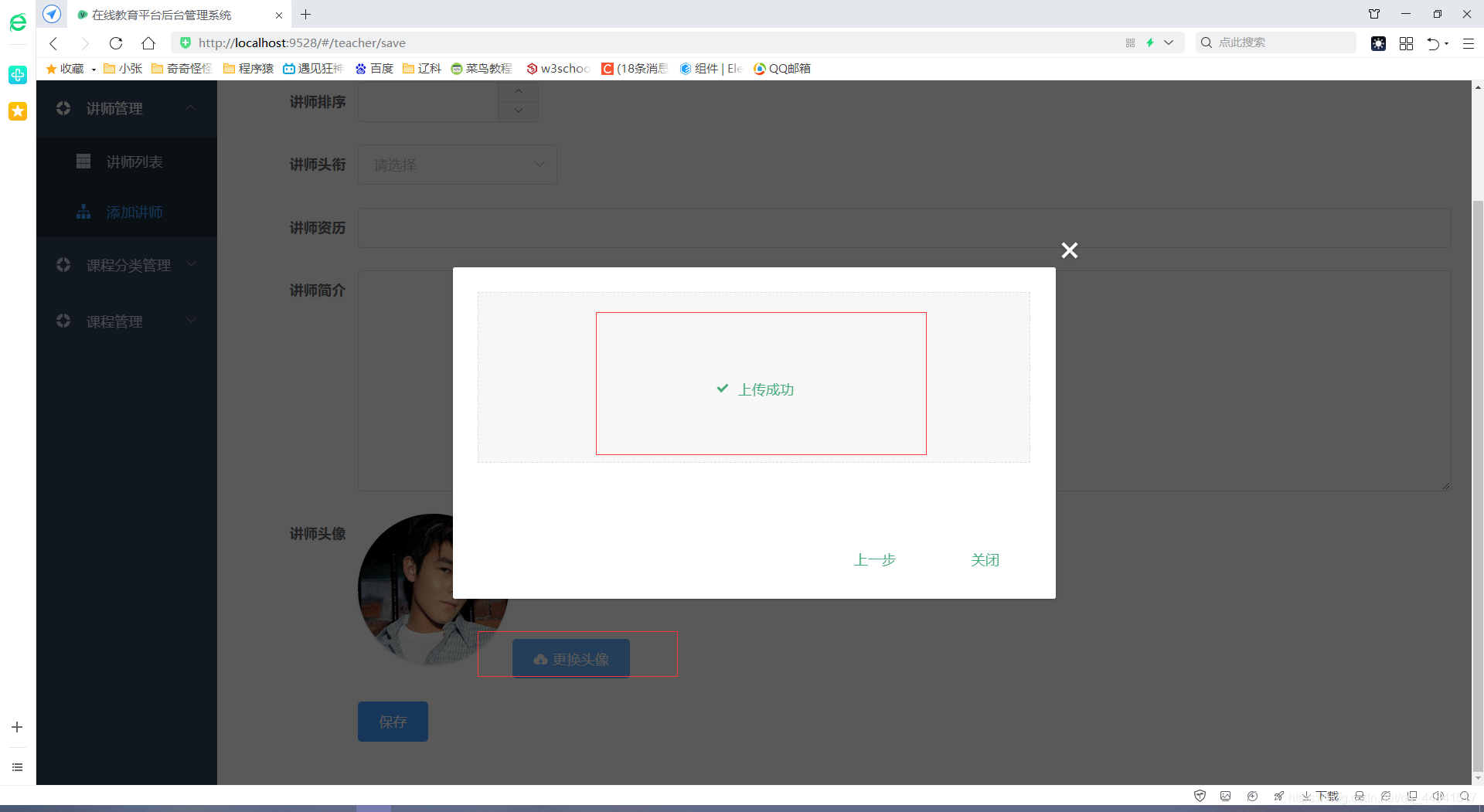The image size is (1484, 812).
Task: Go to the browser home page icon
Action: coord(148,43)
